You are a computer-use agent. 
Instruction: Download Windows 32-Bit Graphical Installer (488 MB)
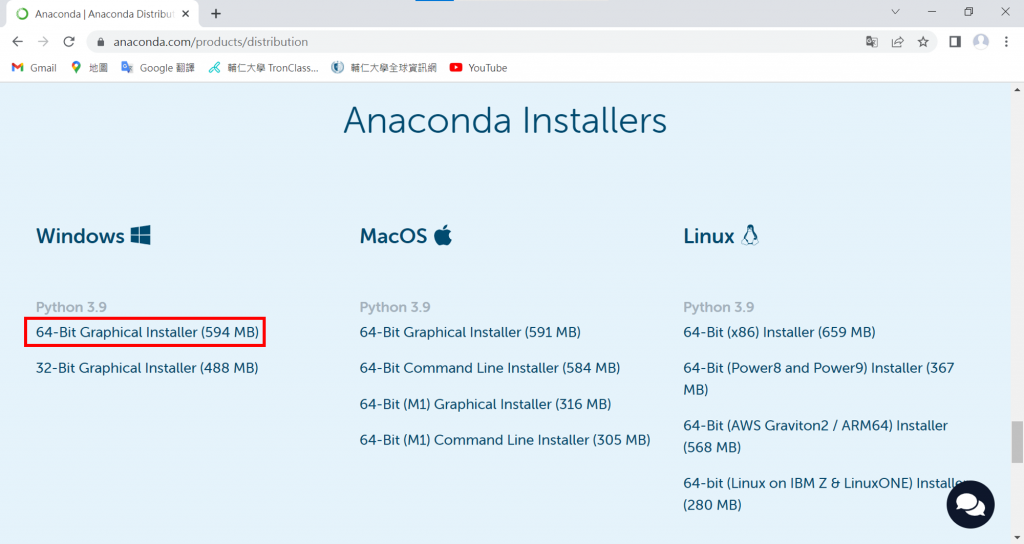click(147, 368)
